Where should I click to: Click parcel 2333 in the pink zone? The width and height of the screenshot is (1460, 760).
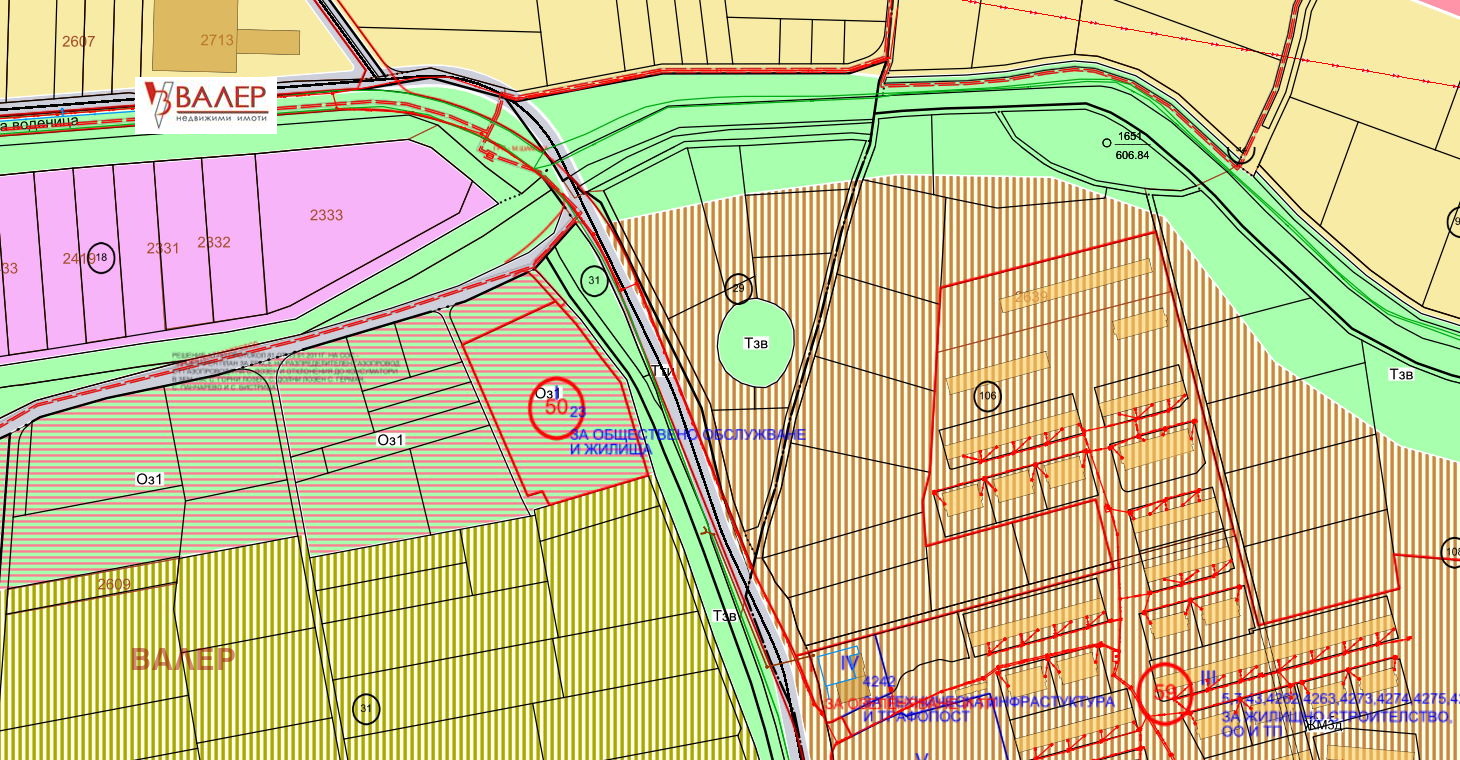pyautogui.click(x=326, y=215)
